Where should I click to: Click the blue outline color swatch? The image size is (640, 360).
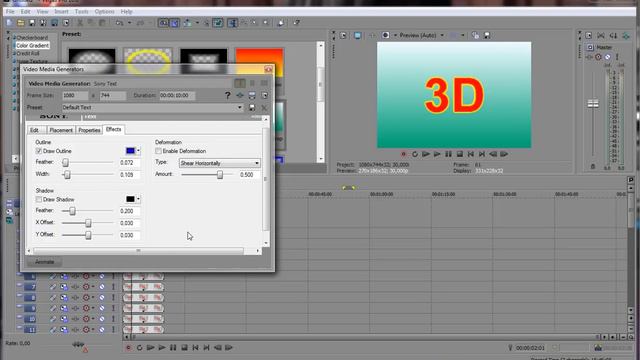point(131,151)
